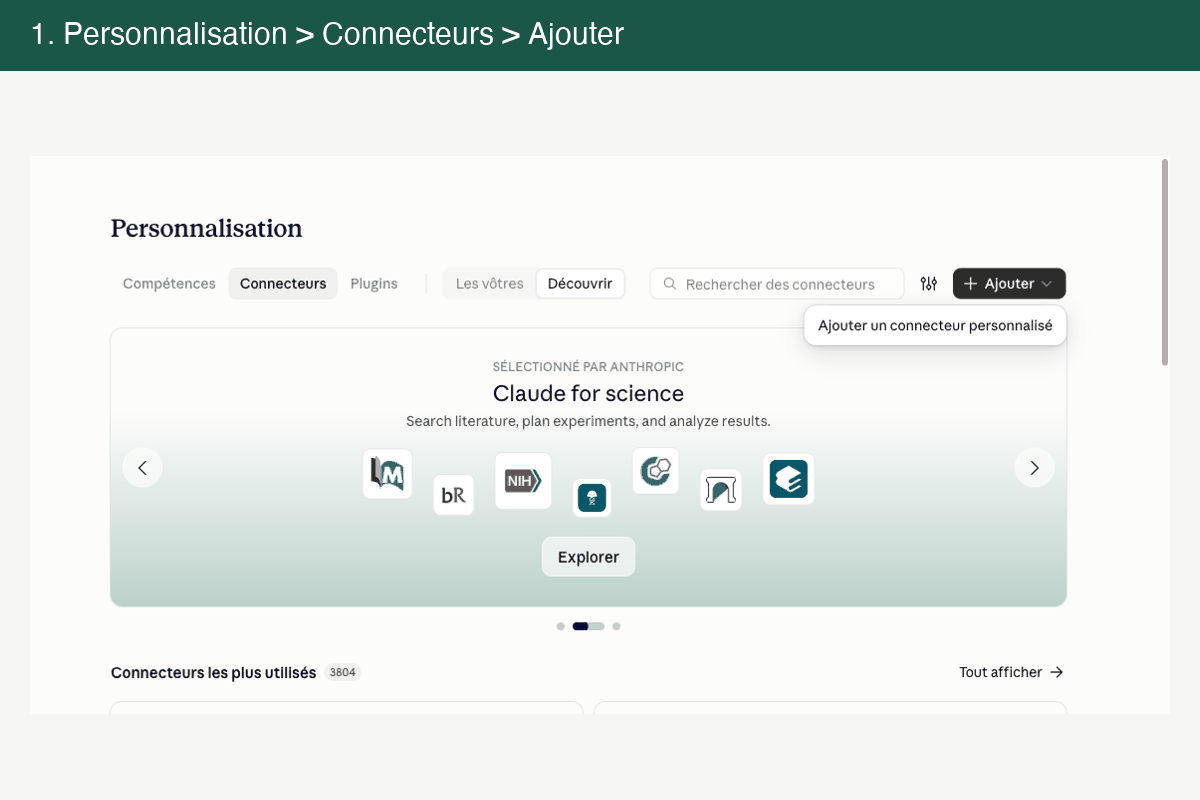The height and width of the screenshot is (800, 1200).
Task: Select the teal stacked-layers connector icon
Action: pos(788,479)
